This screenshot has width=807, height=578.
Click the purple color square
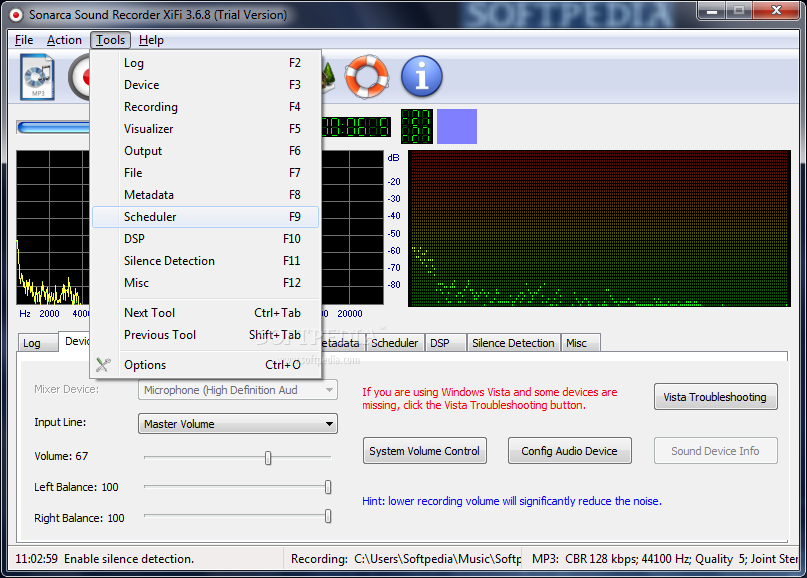pyautogui.click(x=457, y=127)
